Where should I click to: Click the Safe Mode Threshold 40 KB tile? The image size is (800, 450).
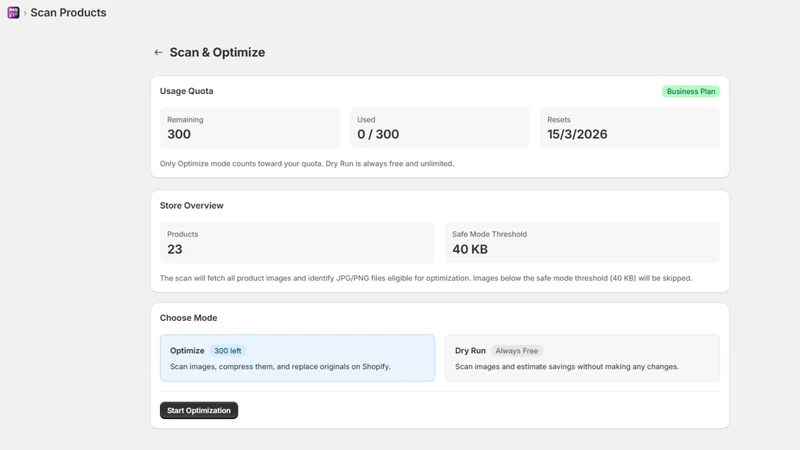582,242
